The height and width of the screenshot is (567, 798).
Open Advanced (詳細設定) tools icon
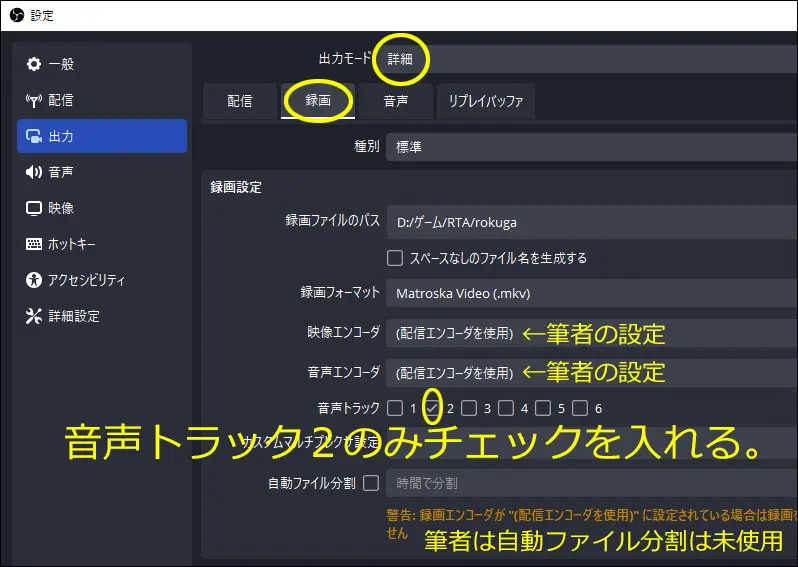click(34, 316)
